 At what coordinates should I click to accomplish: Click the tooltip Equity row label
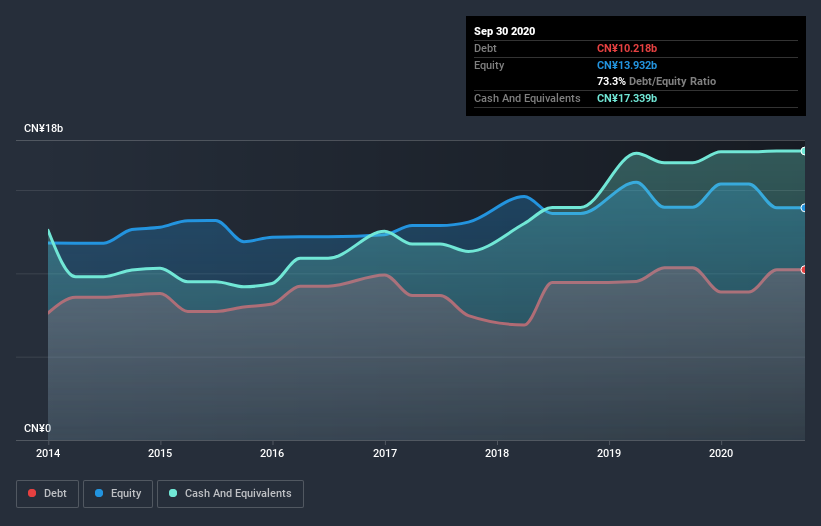(489, 65)
